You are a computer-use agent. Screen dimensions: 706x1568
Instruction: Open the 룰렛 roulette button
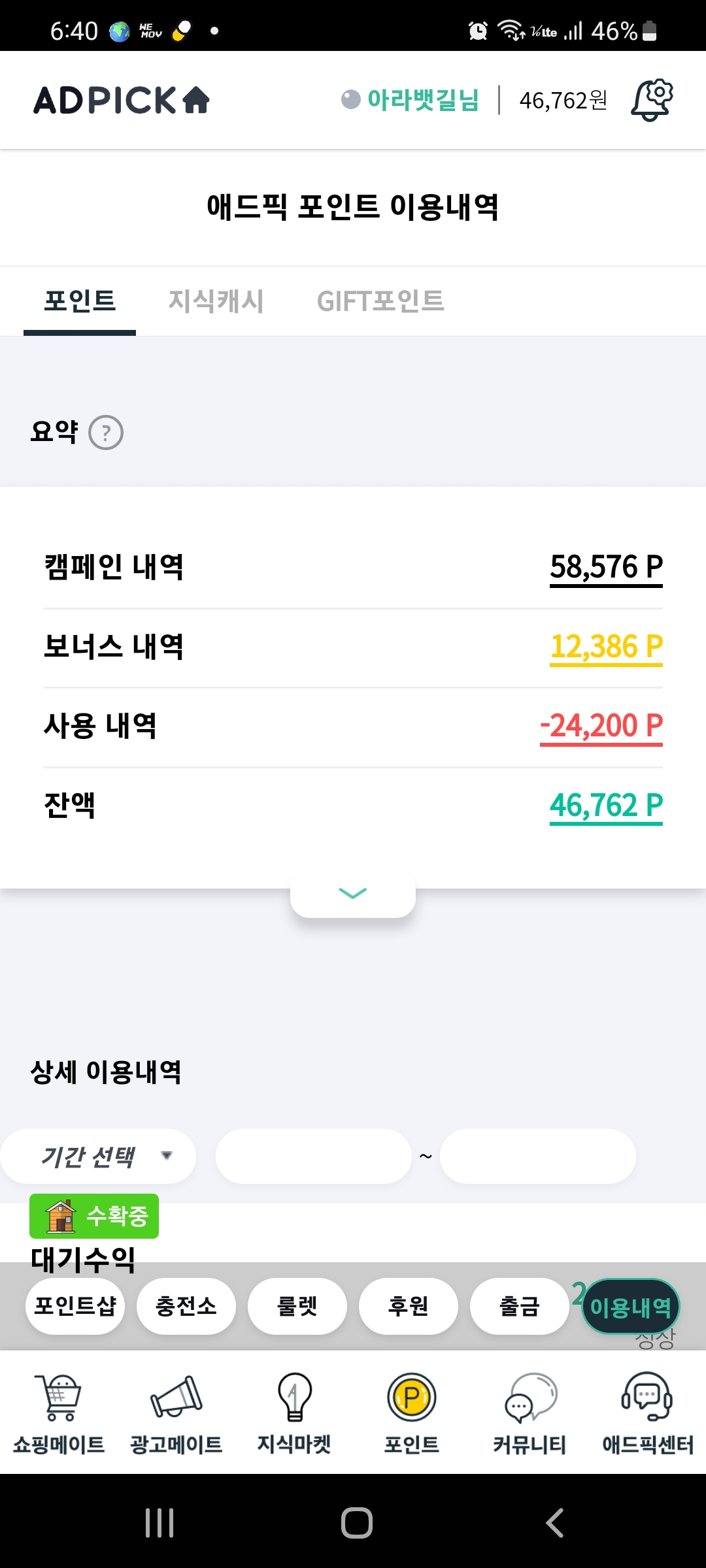click(297, 1307)
